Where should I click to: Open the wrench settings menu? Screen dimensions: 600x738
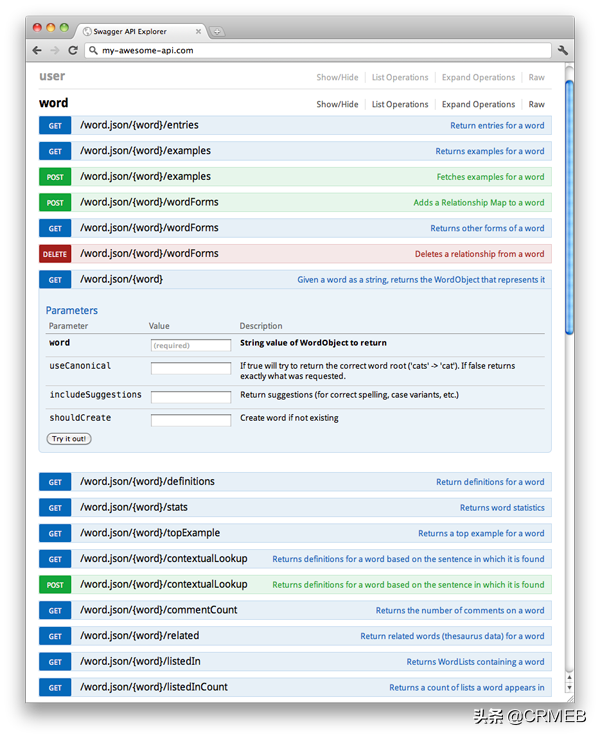(x=563, y=50)
